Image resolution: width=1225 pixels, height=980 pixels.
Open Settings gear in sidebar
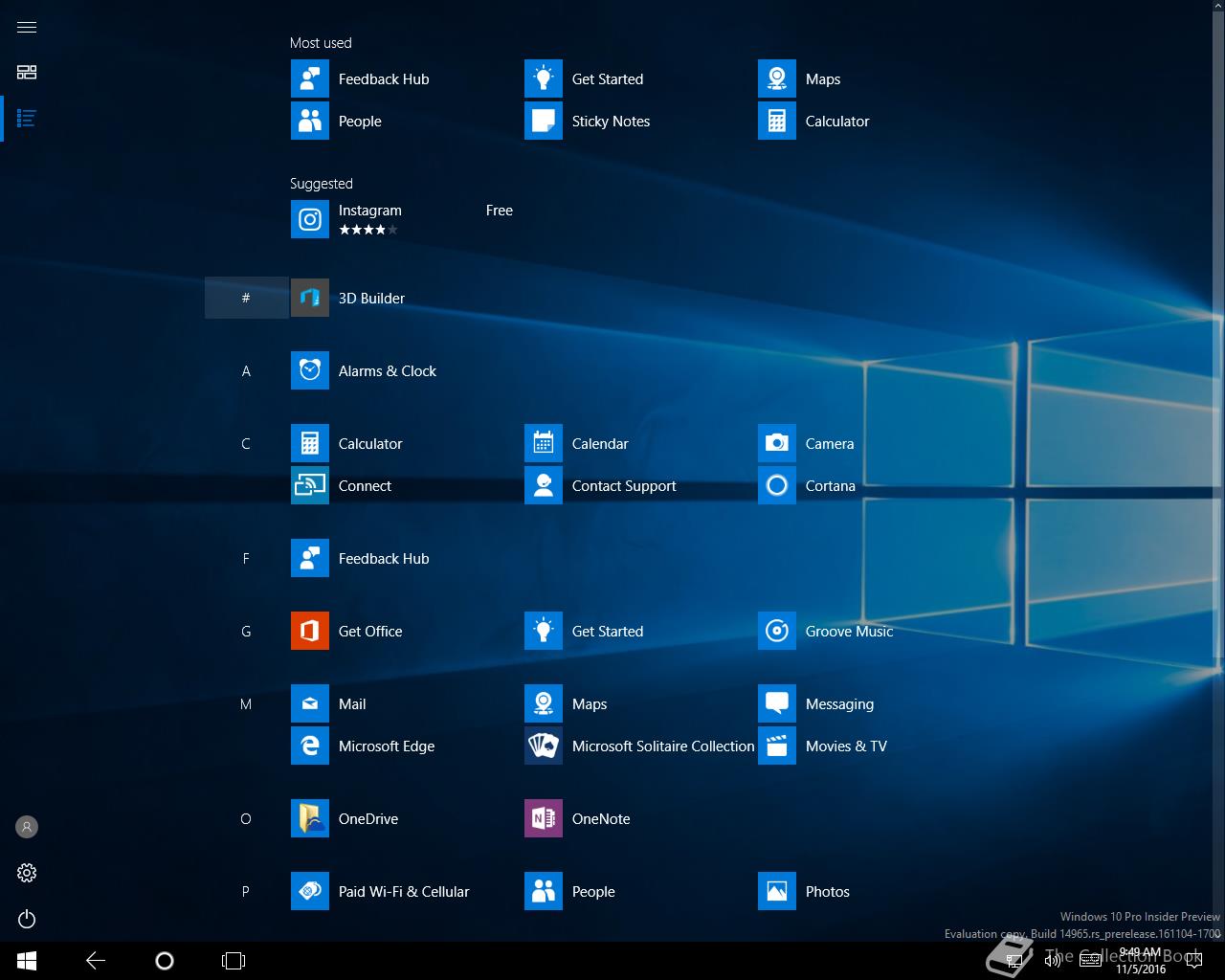point(27,873)
